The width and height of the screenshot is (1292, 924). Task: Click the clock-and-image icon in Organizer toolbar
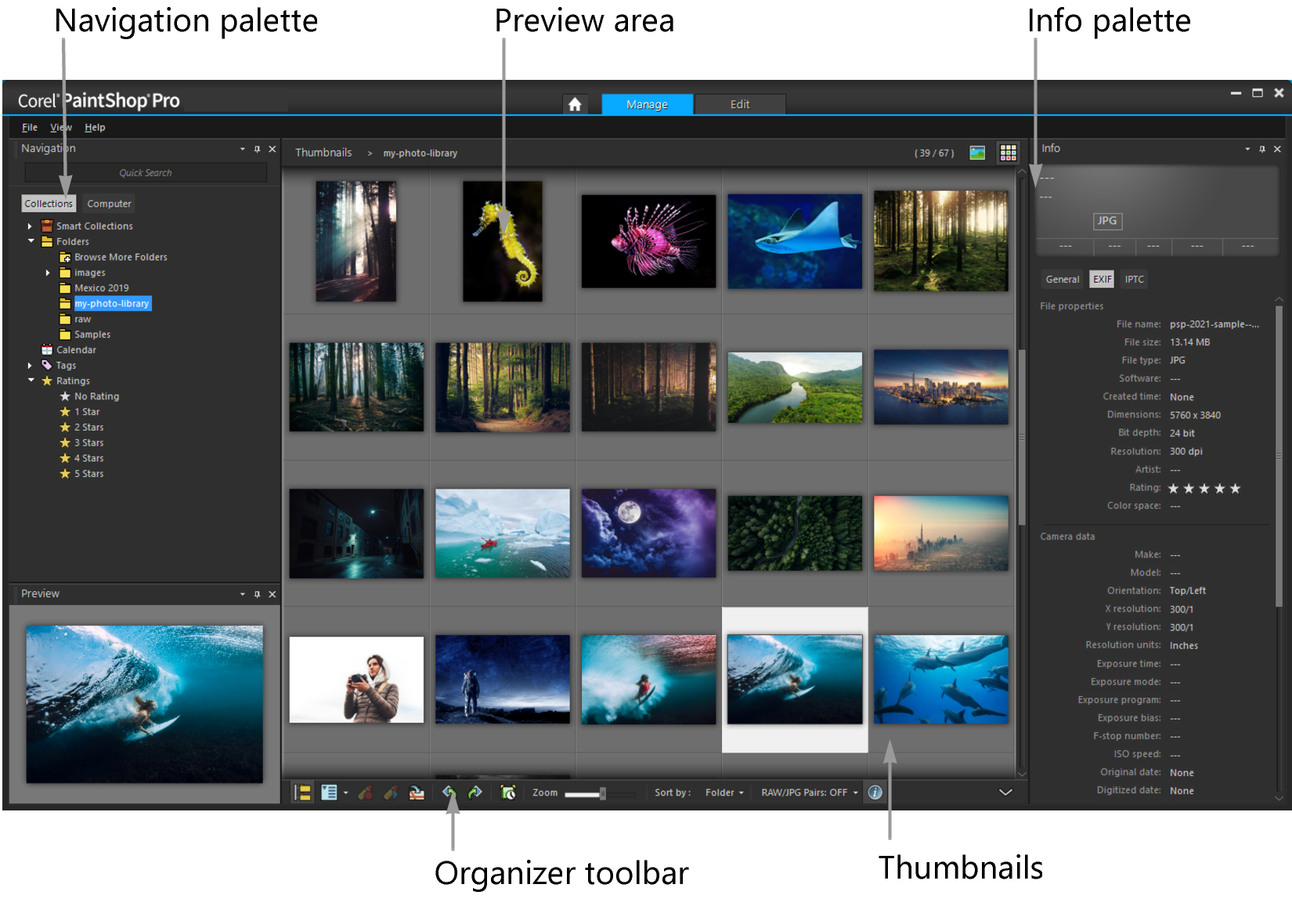tap(507, 792)
